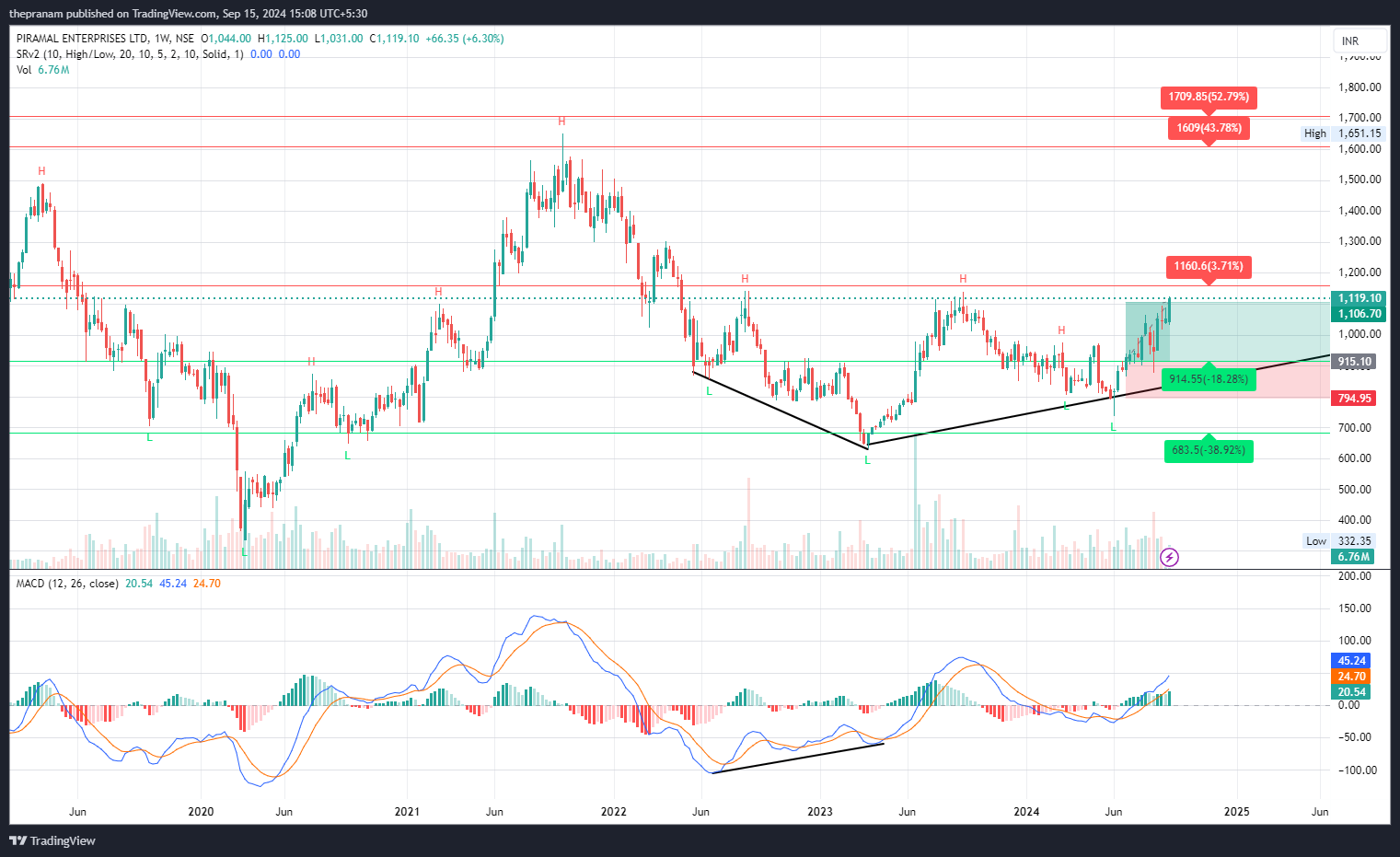This screenshot has width=1400, height=857.
Task: Click the 1609(43.78%) red label
Action: click(1209, 128)
